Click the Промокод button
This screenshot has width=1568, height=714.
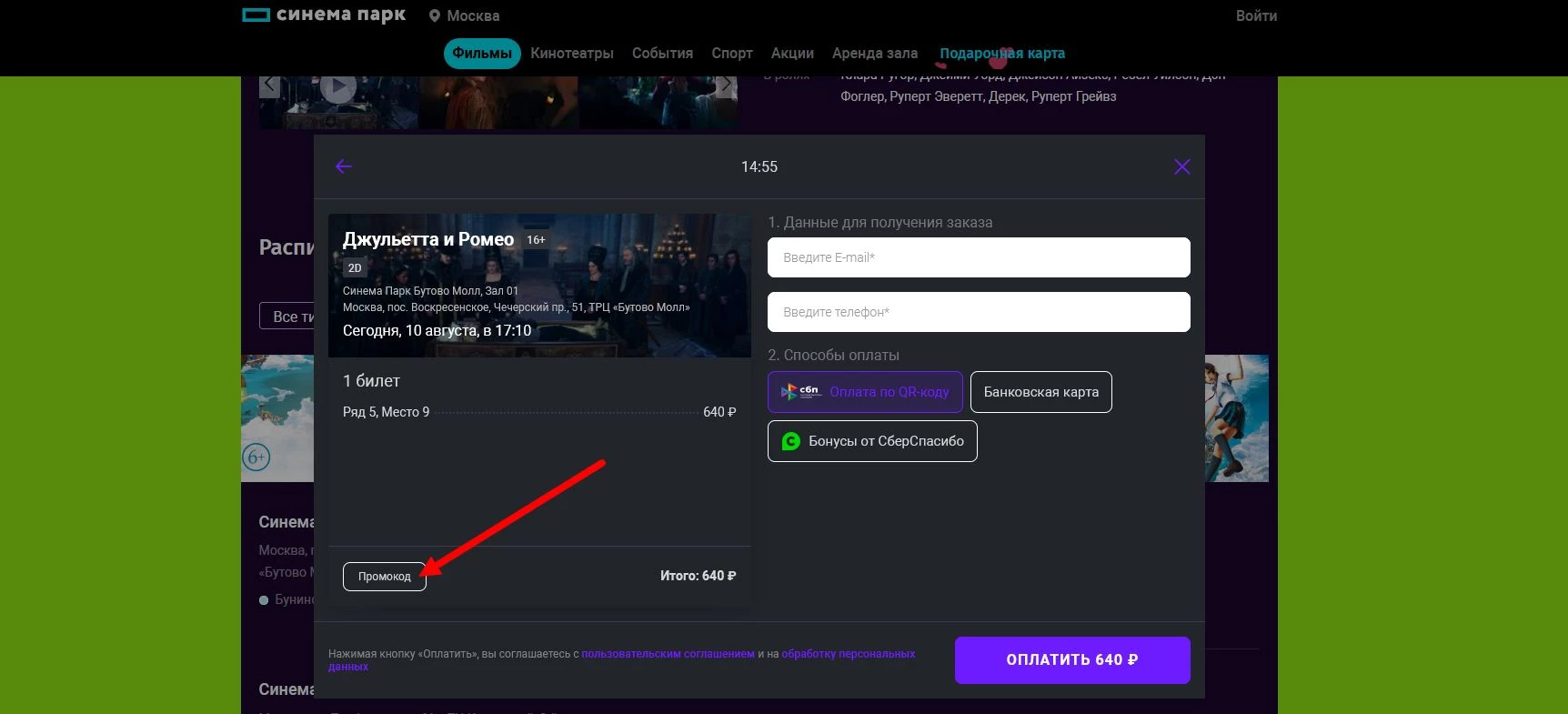[384, 577]
